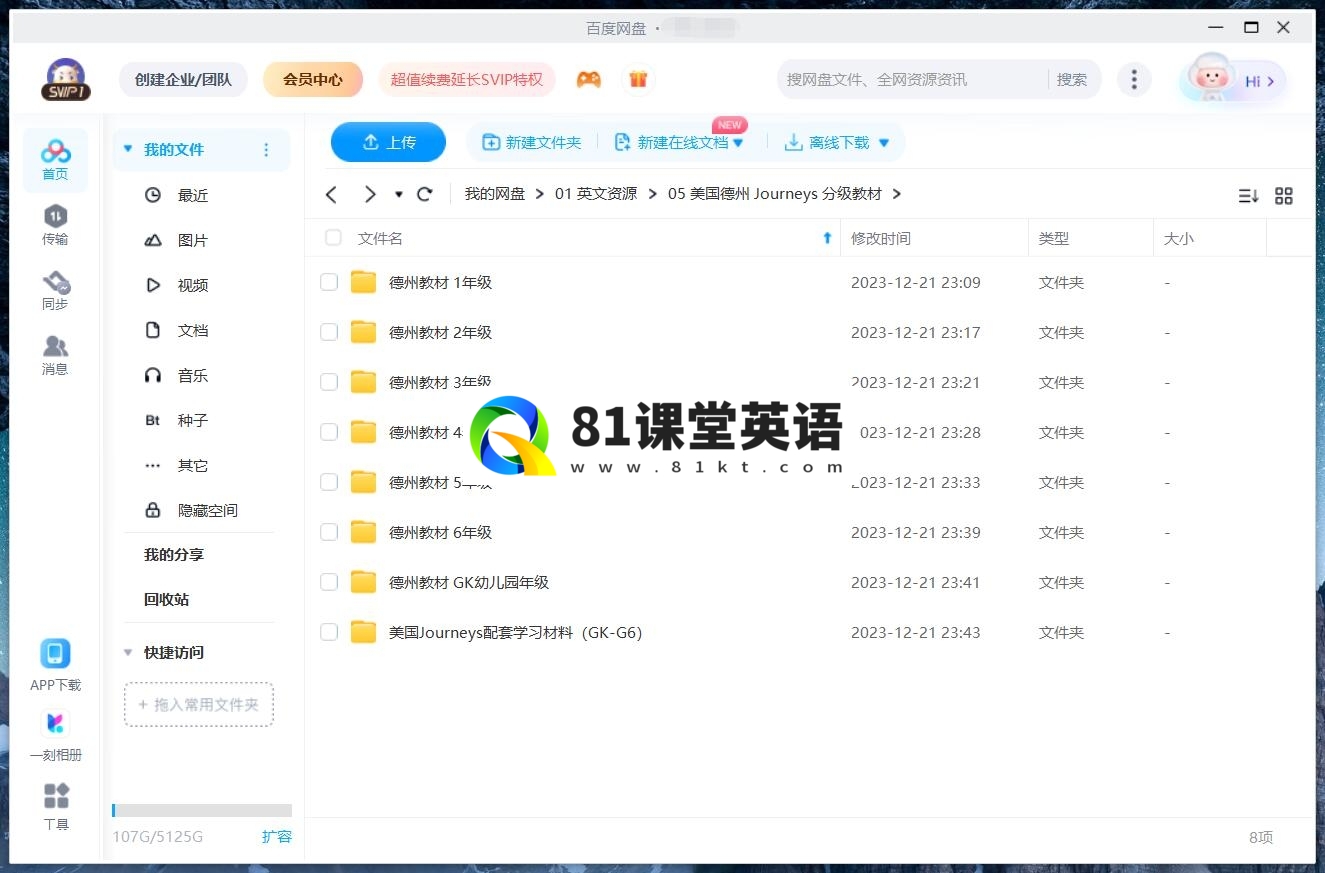
Task: Refresh the current folder listing
Action: click(x=425, y=194)
